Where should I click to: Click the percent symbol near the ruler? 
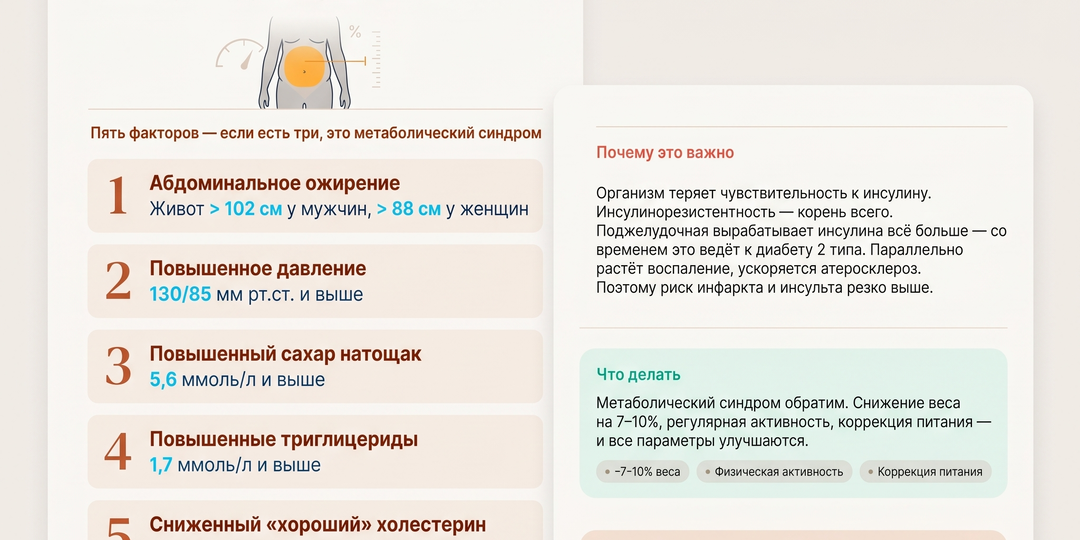coord(355,31)
